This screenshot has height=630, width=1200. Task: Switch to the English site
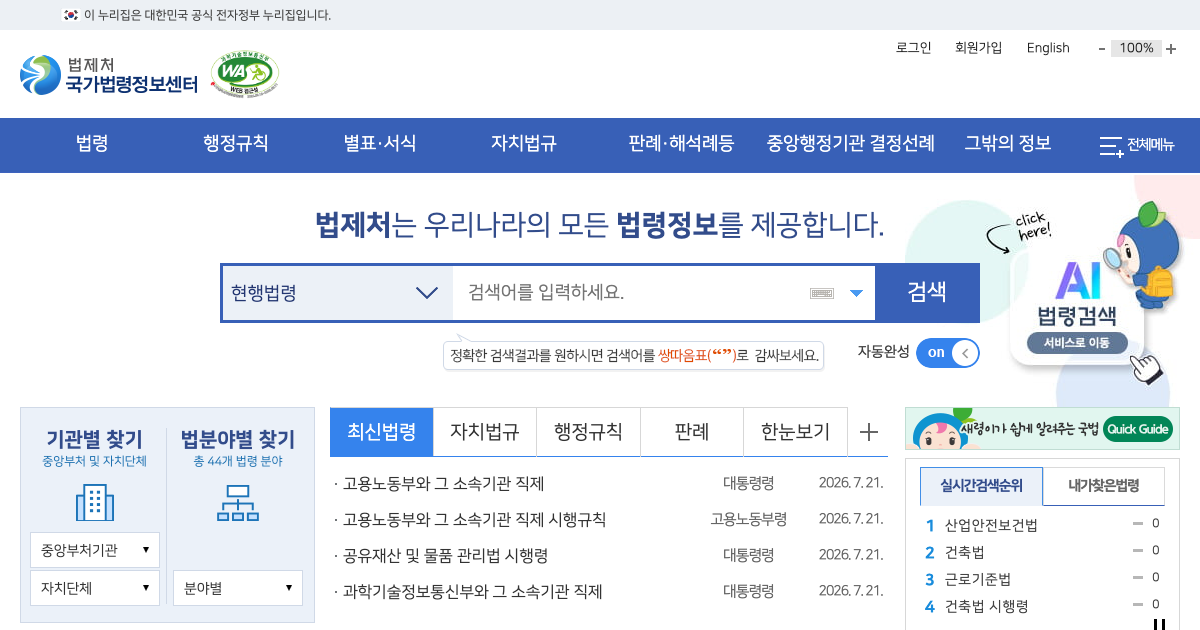click(x=1048, y=48)
